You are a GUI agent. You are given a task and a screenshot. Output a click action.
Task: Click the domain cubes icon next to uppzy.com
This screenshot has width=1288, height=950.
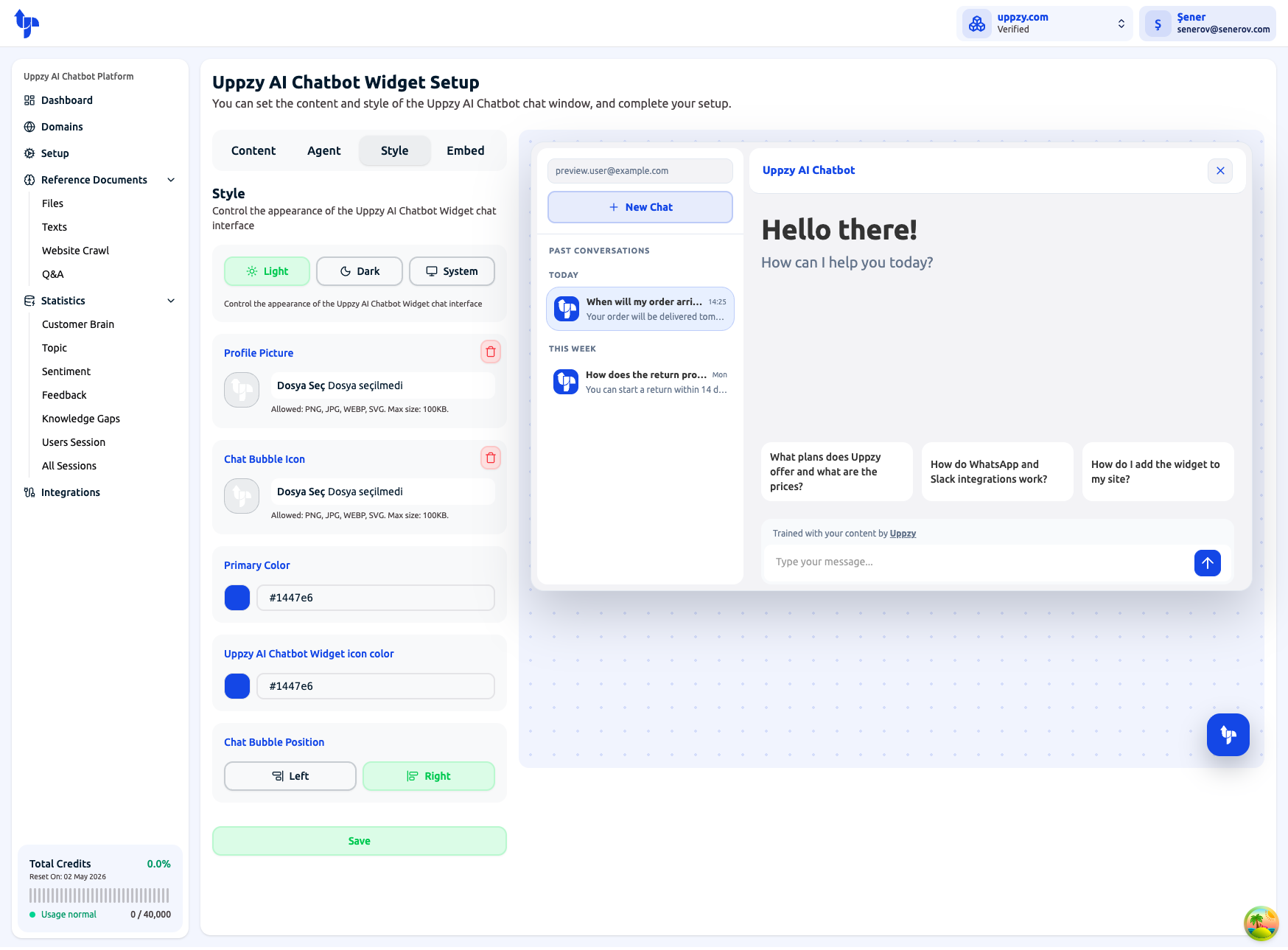(x=977, y=24)
